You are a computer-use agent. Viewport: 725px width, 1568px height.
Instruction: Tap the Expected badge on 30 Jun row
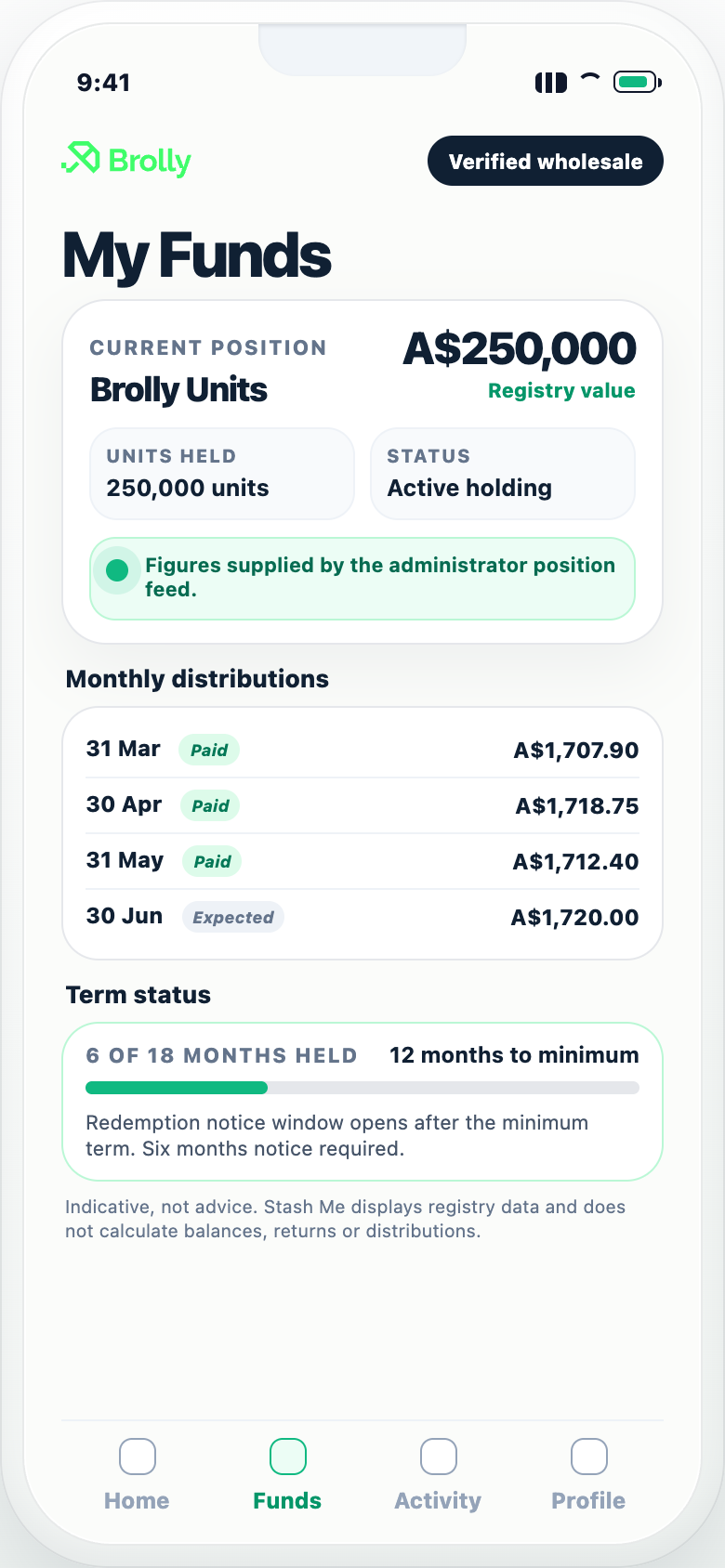click(x=233, y=917)
